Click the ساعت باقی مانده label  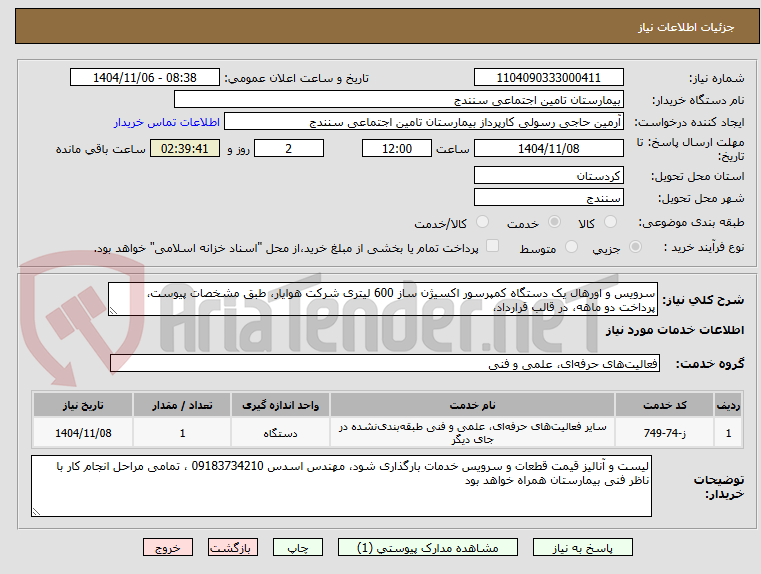pyautogui.click(x=100, y=149)
